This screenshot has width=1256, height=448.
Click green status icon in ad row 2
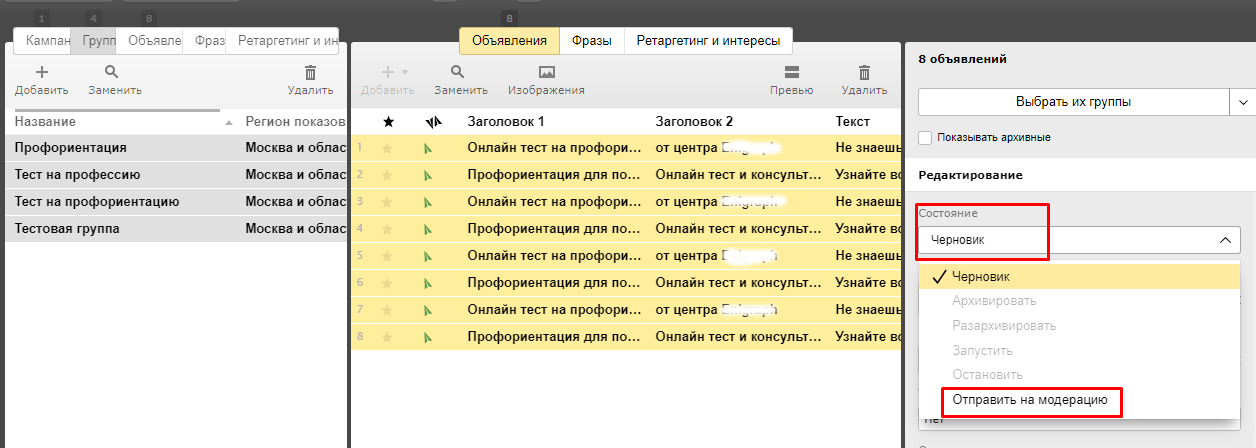click(428, 175)
